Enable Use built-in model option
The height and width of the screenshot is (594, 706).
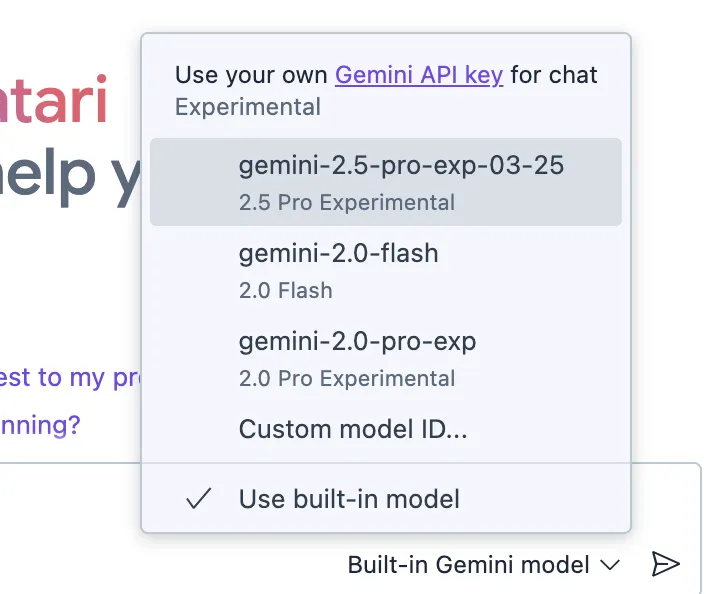pyautogui.click(x=349, y=499)
